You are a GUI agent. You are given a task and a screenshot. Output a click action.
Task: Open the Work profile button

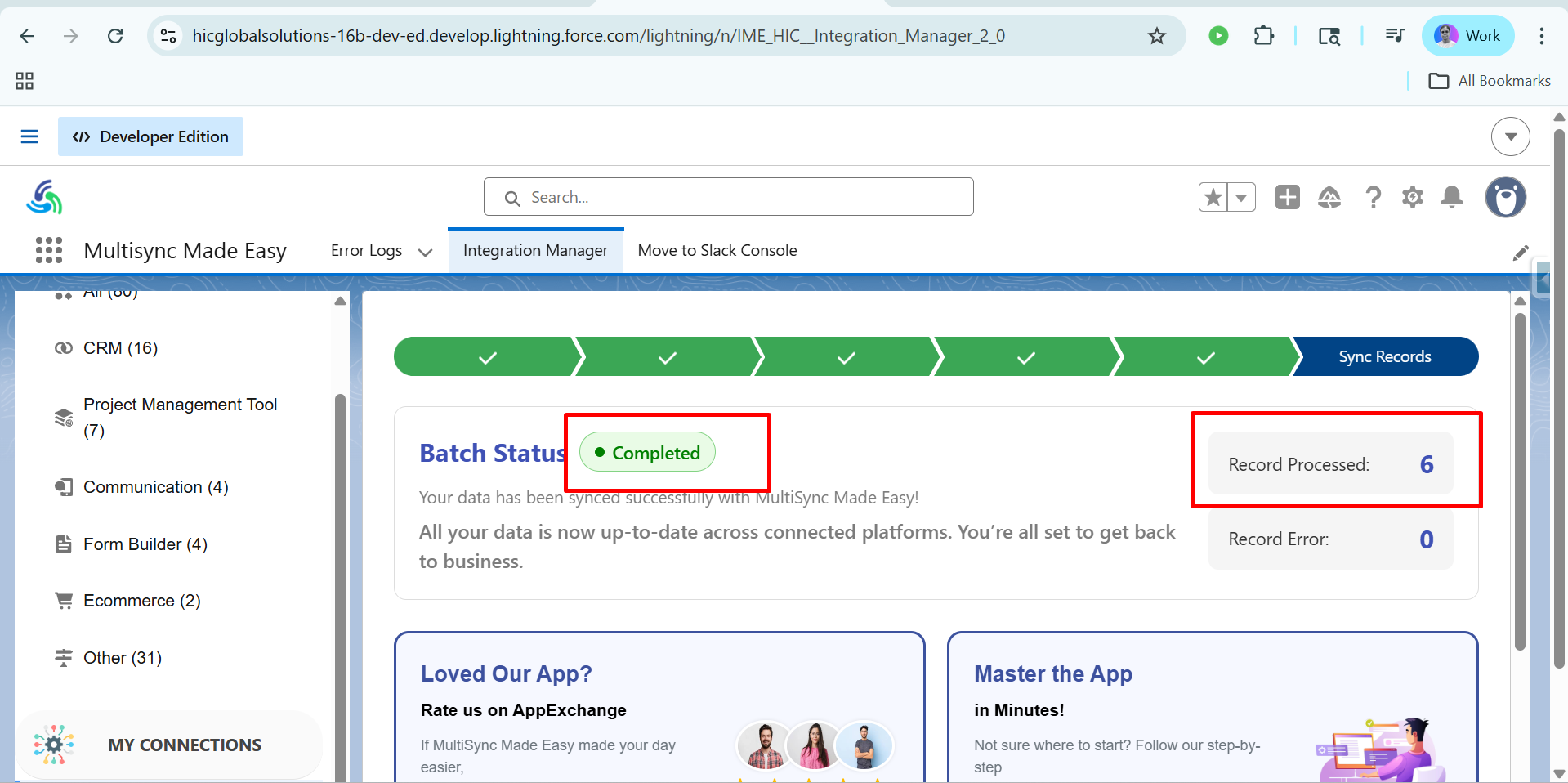1467,36
